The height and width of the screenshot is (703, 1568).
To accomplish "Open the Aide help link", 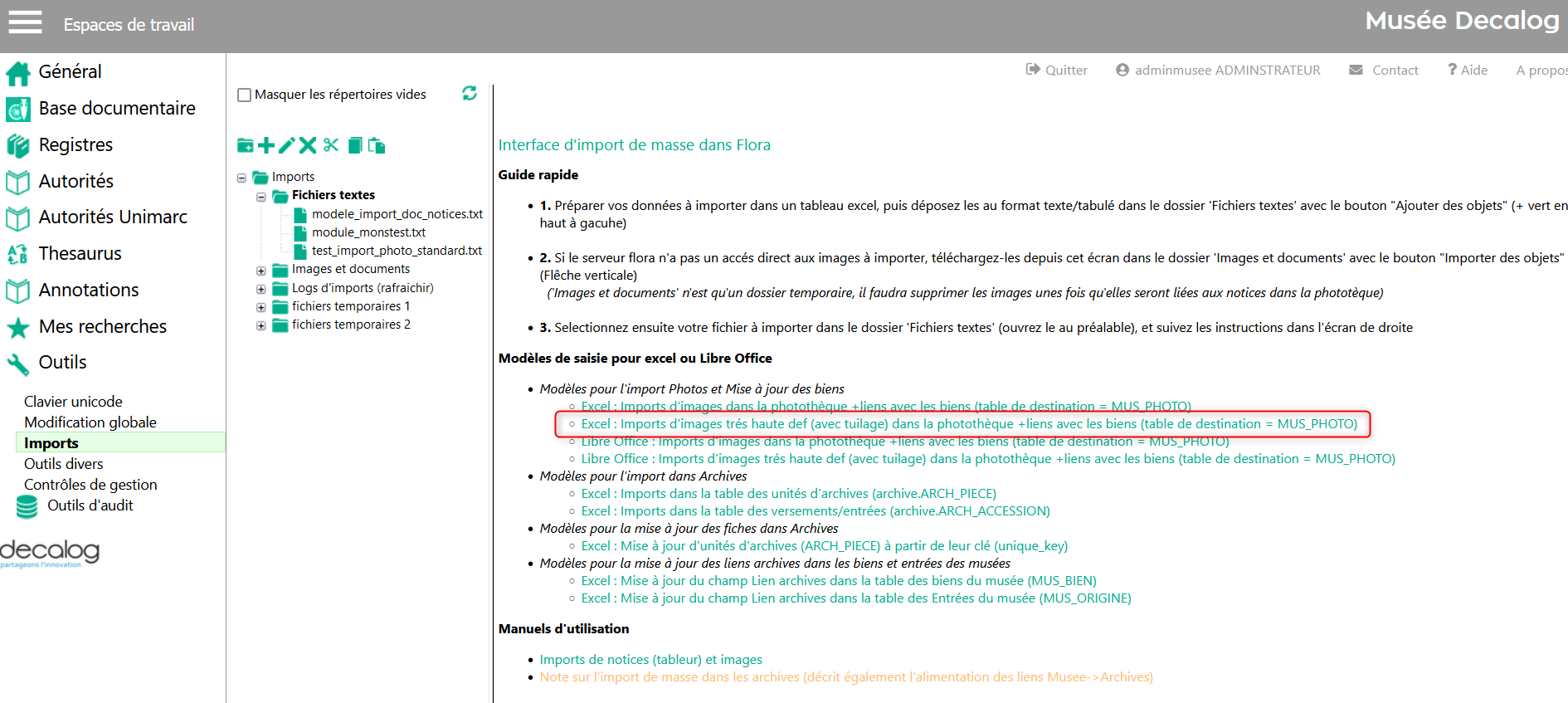I will [1468, 71].
